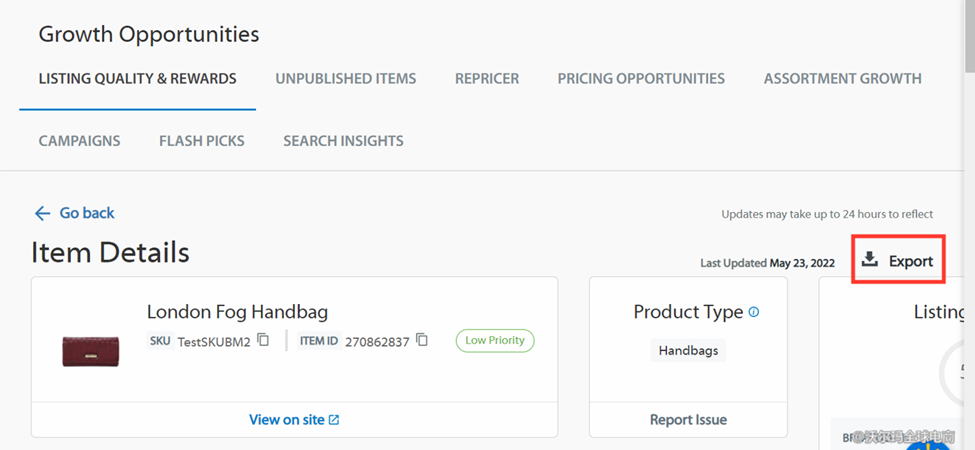Click the Report Issue button
The height and width of the screenshot is (450, 975).
[688, 420]
